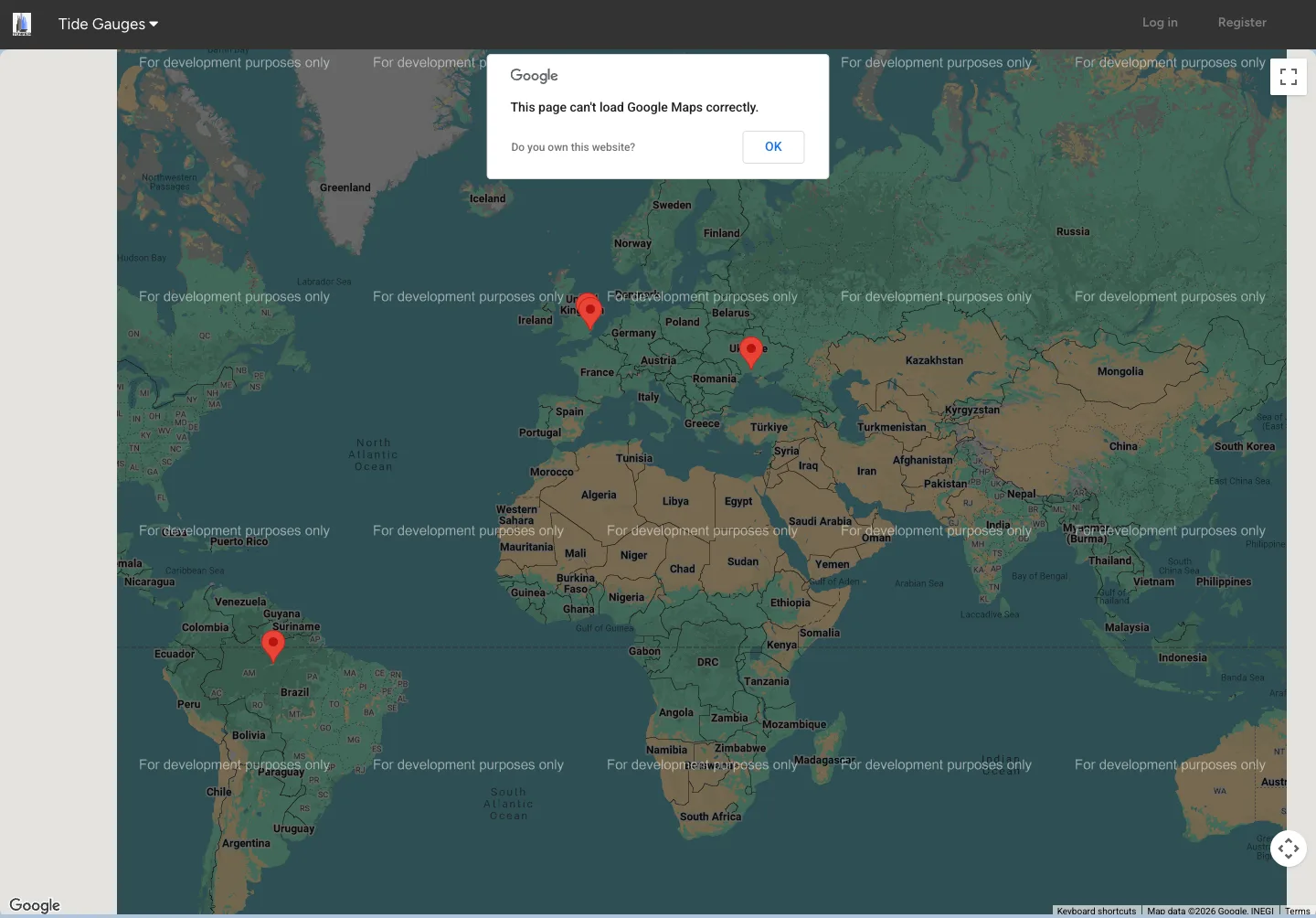
Task: Click the "Saudi Arabia" map label
Action: (820, 521)
